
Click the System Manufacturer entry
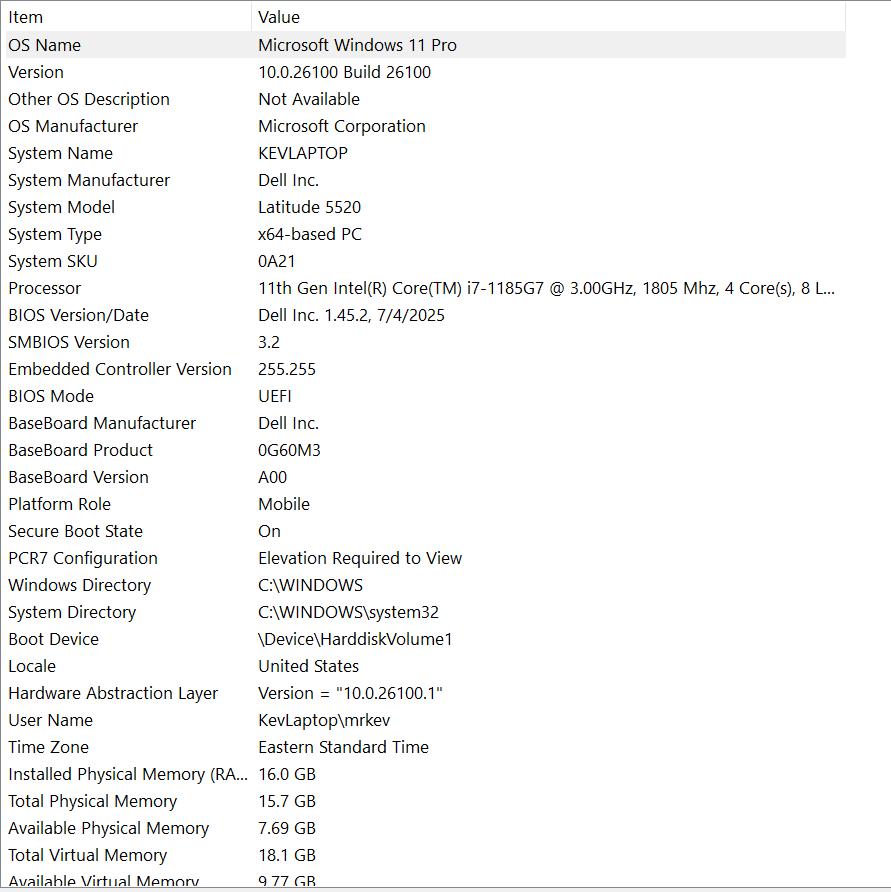point(89,180)
